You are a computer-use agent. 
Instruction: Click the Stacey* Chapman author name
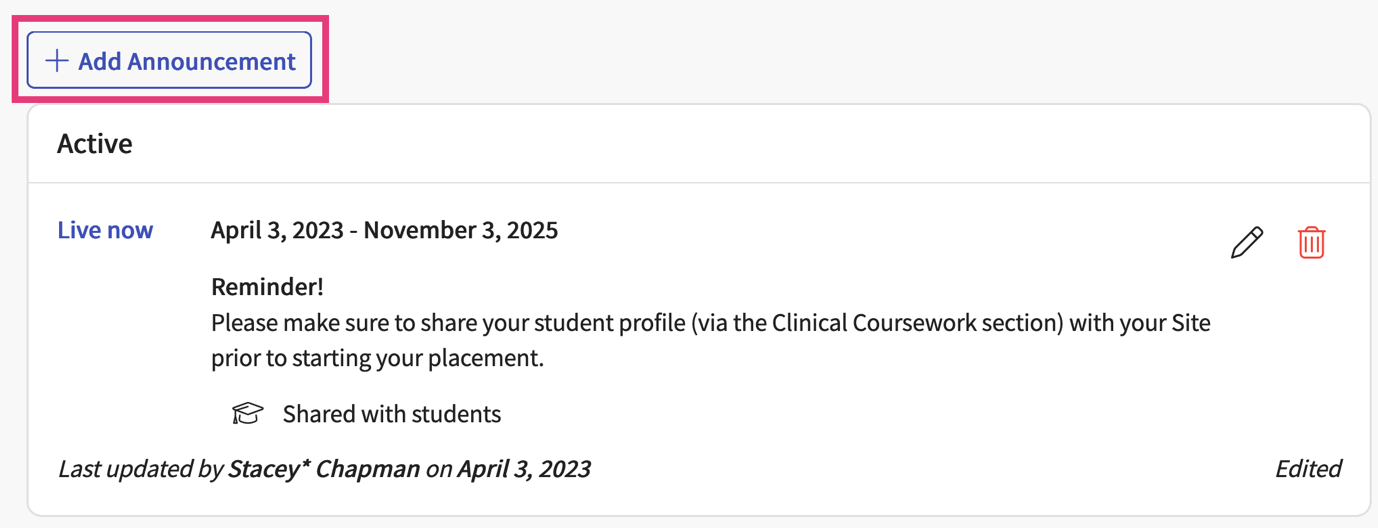click(324, 469)
